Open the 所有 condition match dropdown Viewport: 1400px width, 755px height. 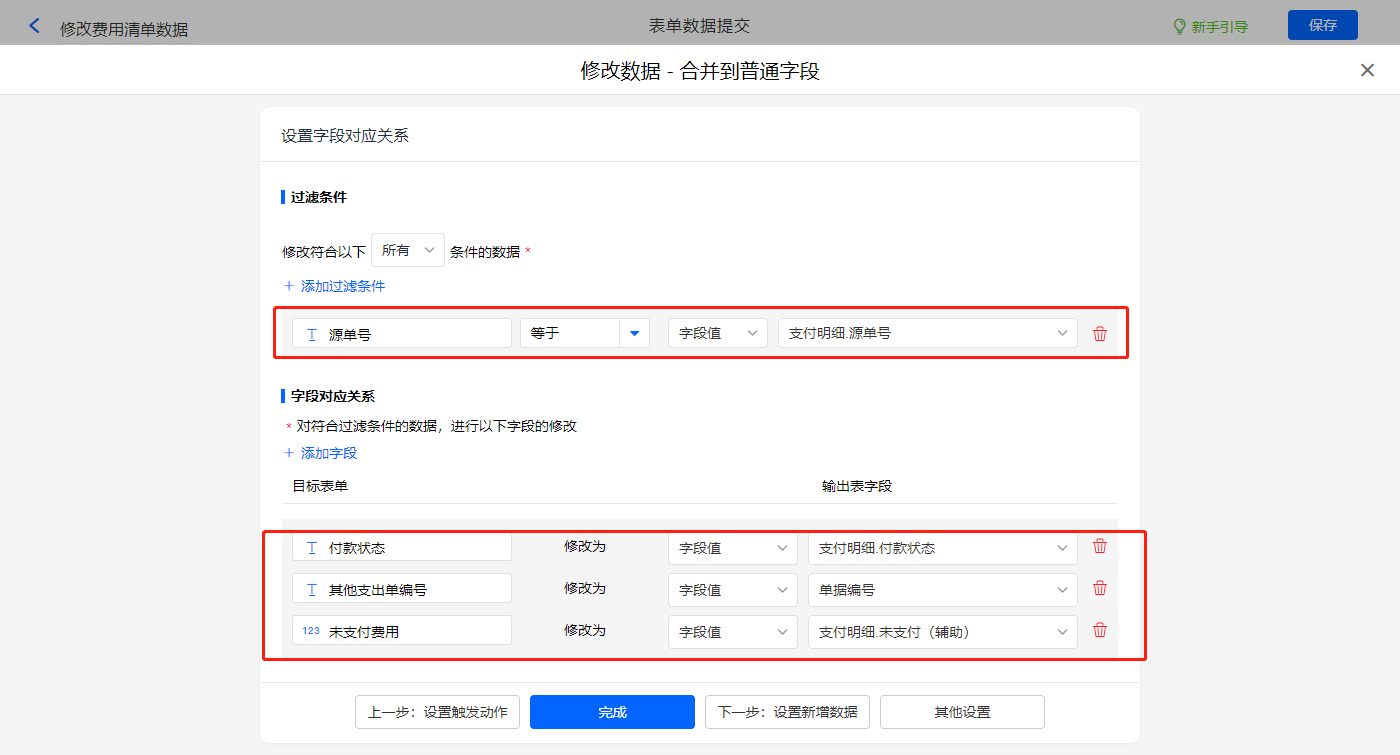tap(408, 251)
